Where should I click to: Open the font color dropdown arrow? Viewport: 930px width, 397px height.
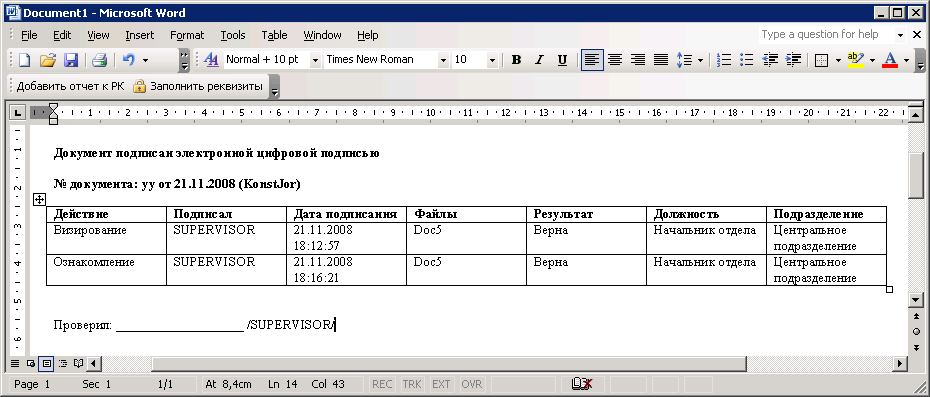click(906, 60)
